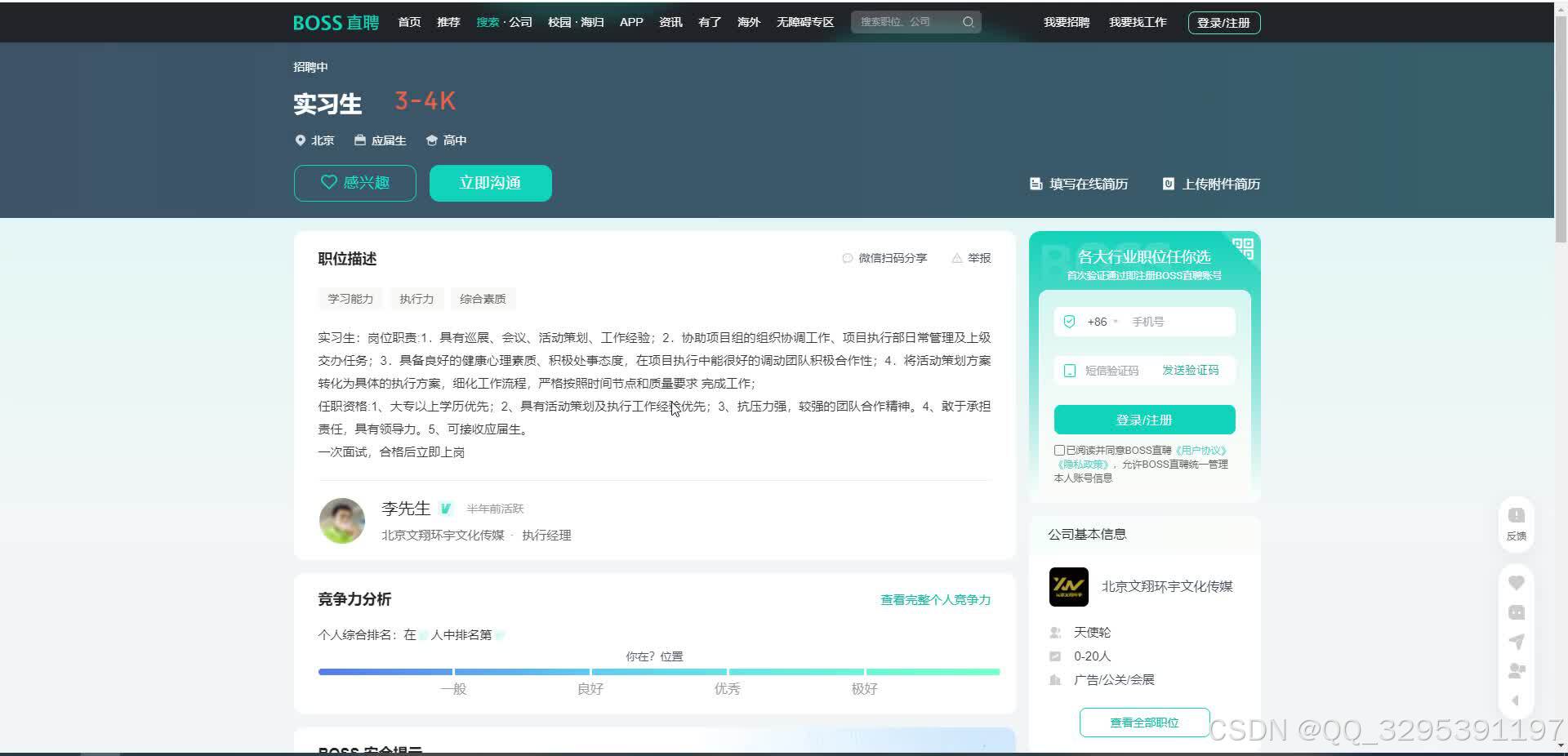Click 发送验证码 link

pos(1190,371)
